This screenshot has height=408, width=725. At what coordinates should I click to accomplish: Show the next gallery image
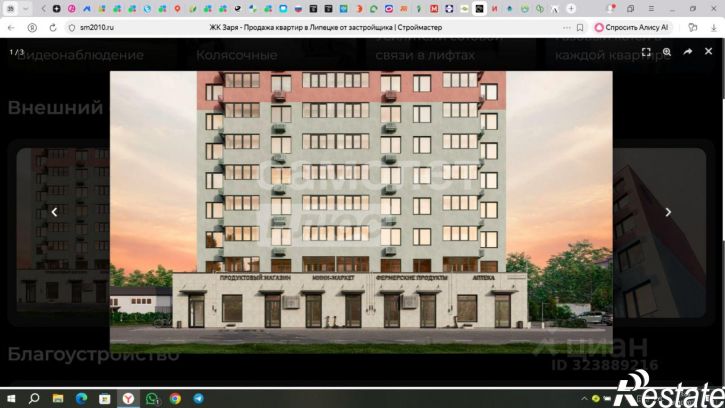(x=668, y=212)
